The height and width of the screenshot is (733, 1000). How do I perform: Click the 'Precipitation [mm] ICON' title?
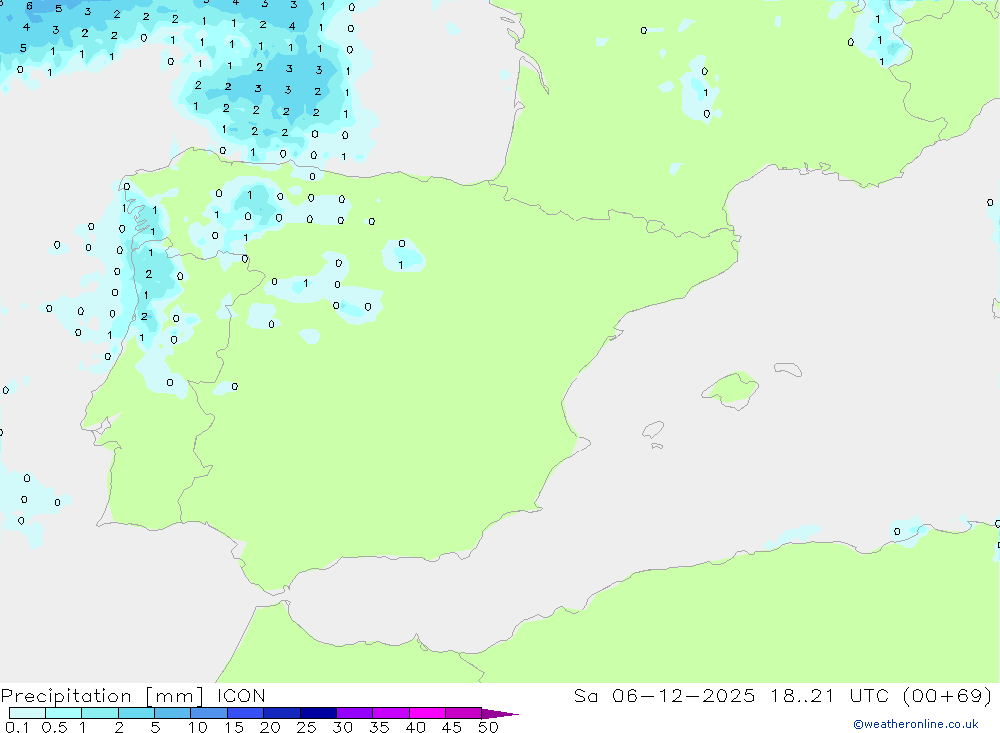point(133,696)
